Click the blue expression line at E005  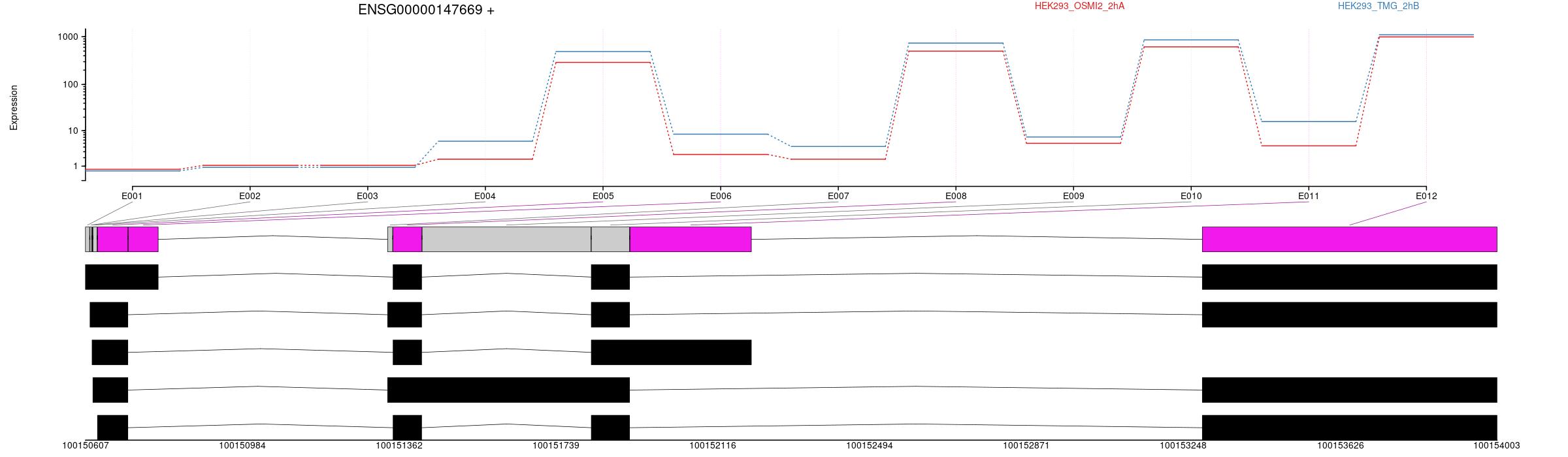tap(603, 52)
